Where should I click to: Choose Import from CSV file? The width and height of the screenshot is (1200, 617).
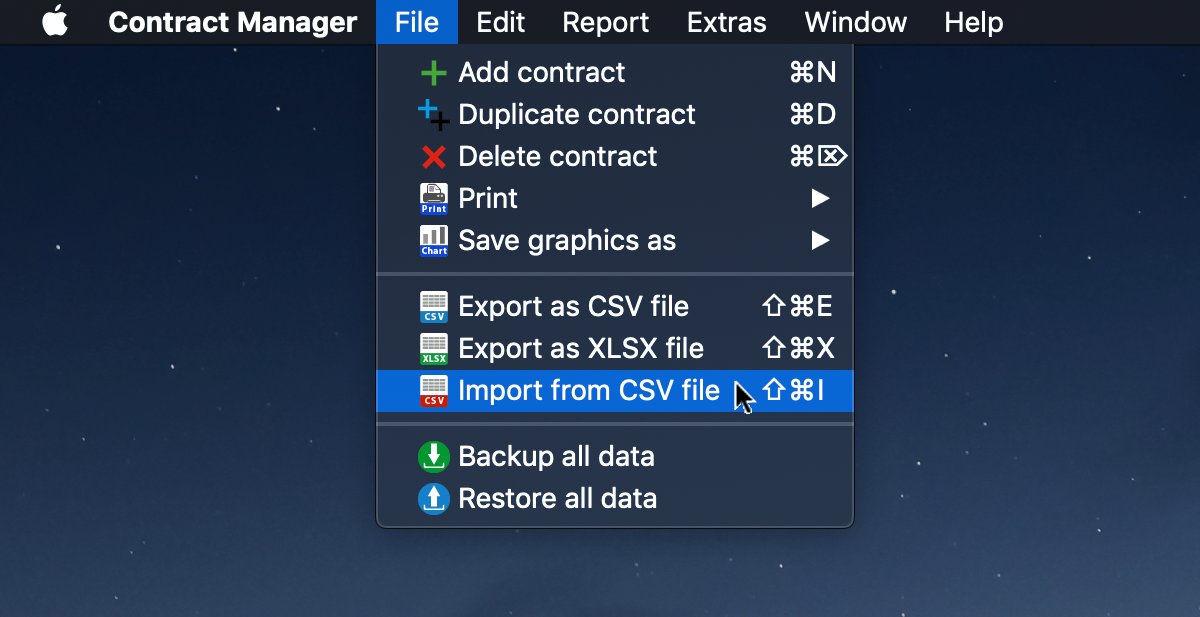614,391
